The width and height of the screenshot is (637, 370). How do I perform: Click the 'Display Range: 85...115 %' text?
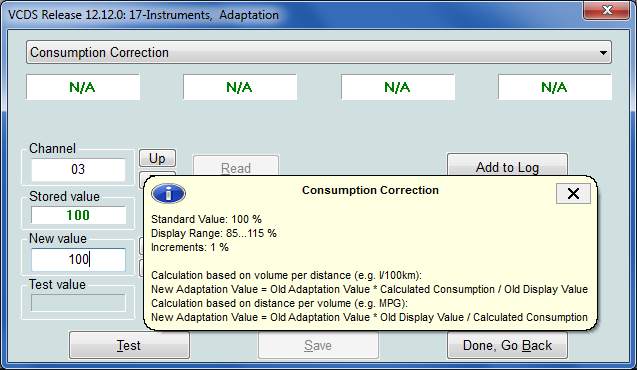coord(214,233)
